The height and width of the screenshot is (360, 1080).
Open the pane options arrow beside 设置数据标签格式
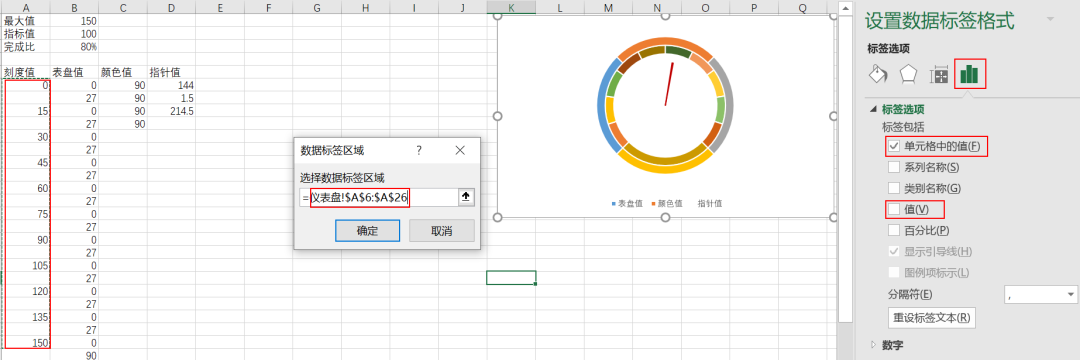pyautogui.click(x=1050, y=19)
